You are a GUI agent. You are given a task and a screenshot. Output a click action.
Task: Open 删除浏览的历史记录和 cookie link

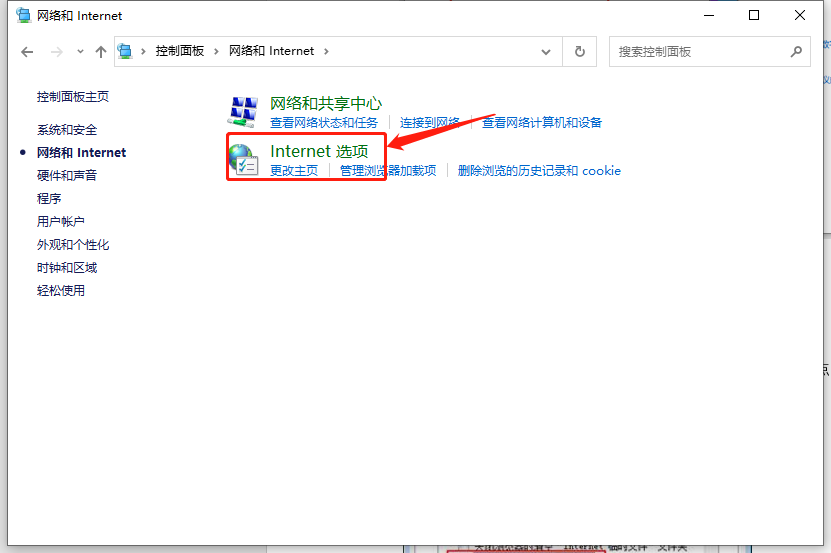point(539,171)
